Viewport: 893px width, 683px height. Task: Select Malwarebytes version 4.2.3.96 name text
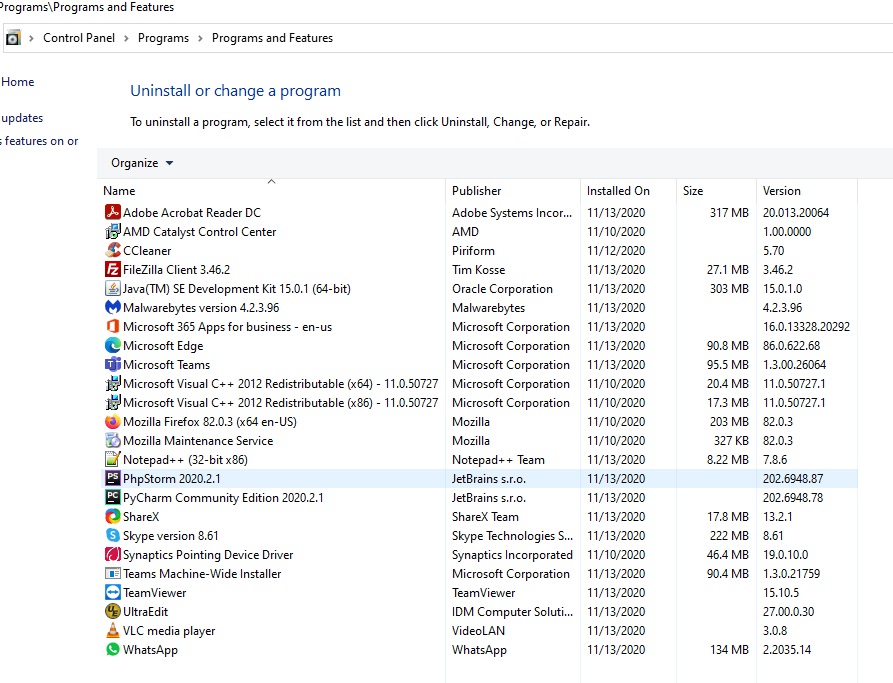pyautogui.click(x=201, y=308)
